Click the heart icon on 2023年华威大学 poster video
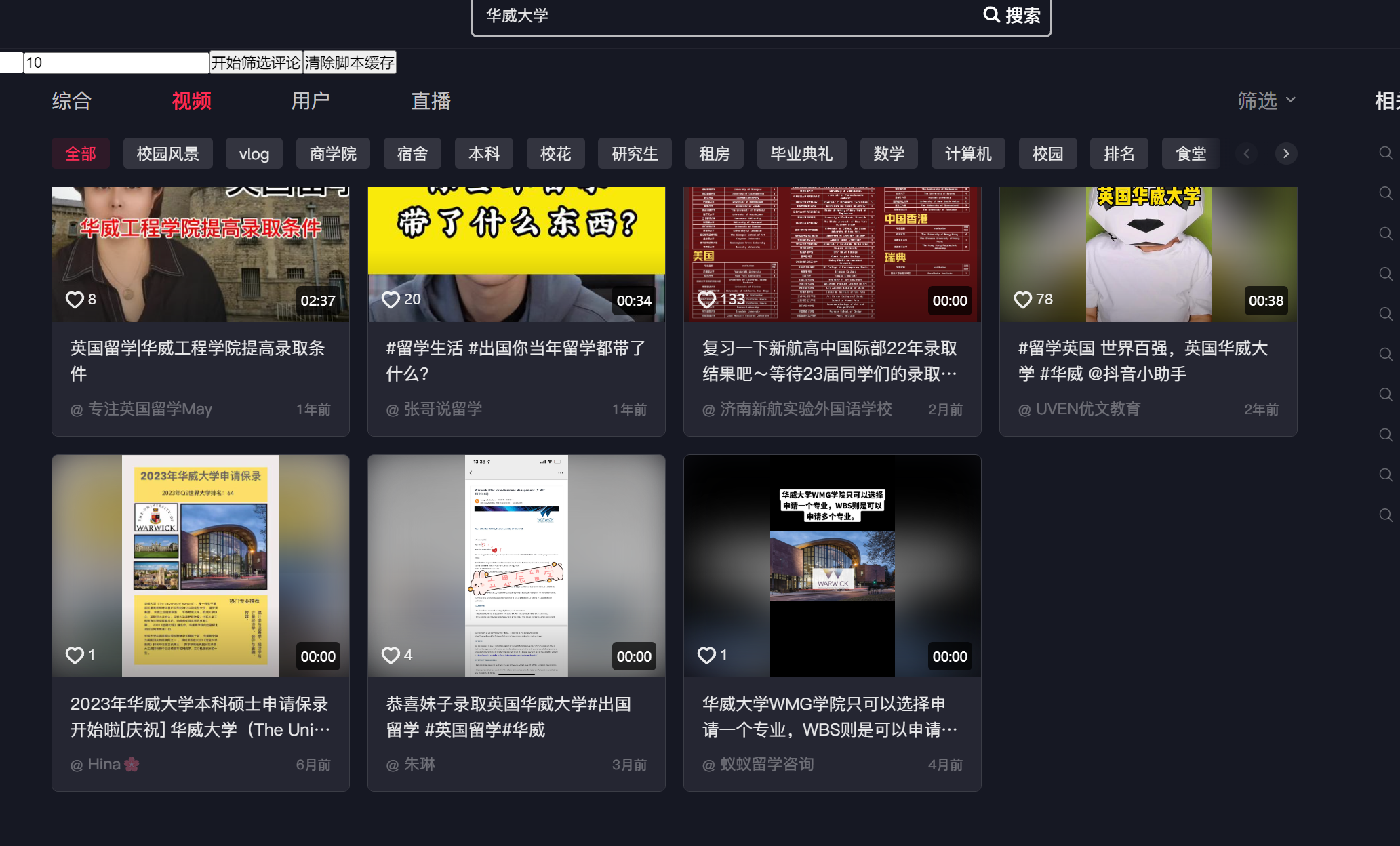Viewport: 1400px width, 846px height. click(75, 656)
